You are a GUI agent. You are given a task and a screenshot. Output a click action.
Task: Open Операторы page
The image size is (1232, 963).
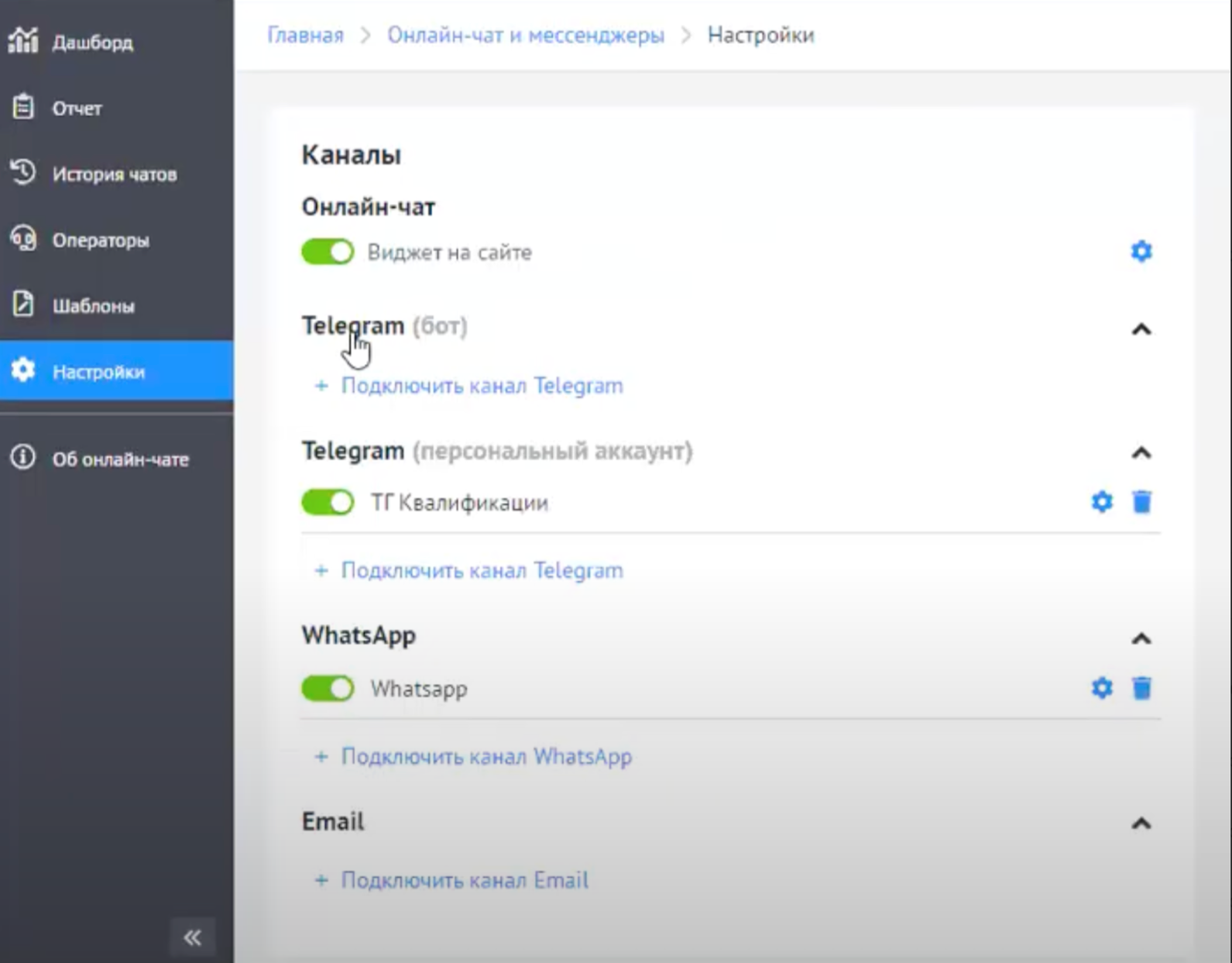click(116, 239)
